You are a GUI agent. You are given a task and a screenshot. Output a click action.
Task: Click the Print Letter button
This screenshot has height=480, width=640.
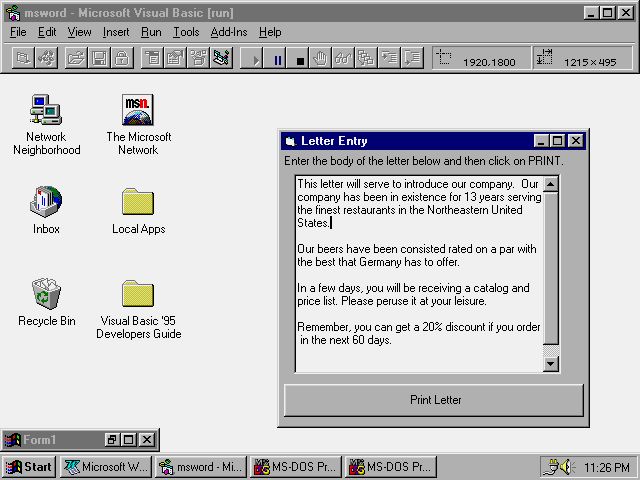pyautogui.click(x=434, y=400)
